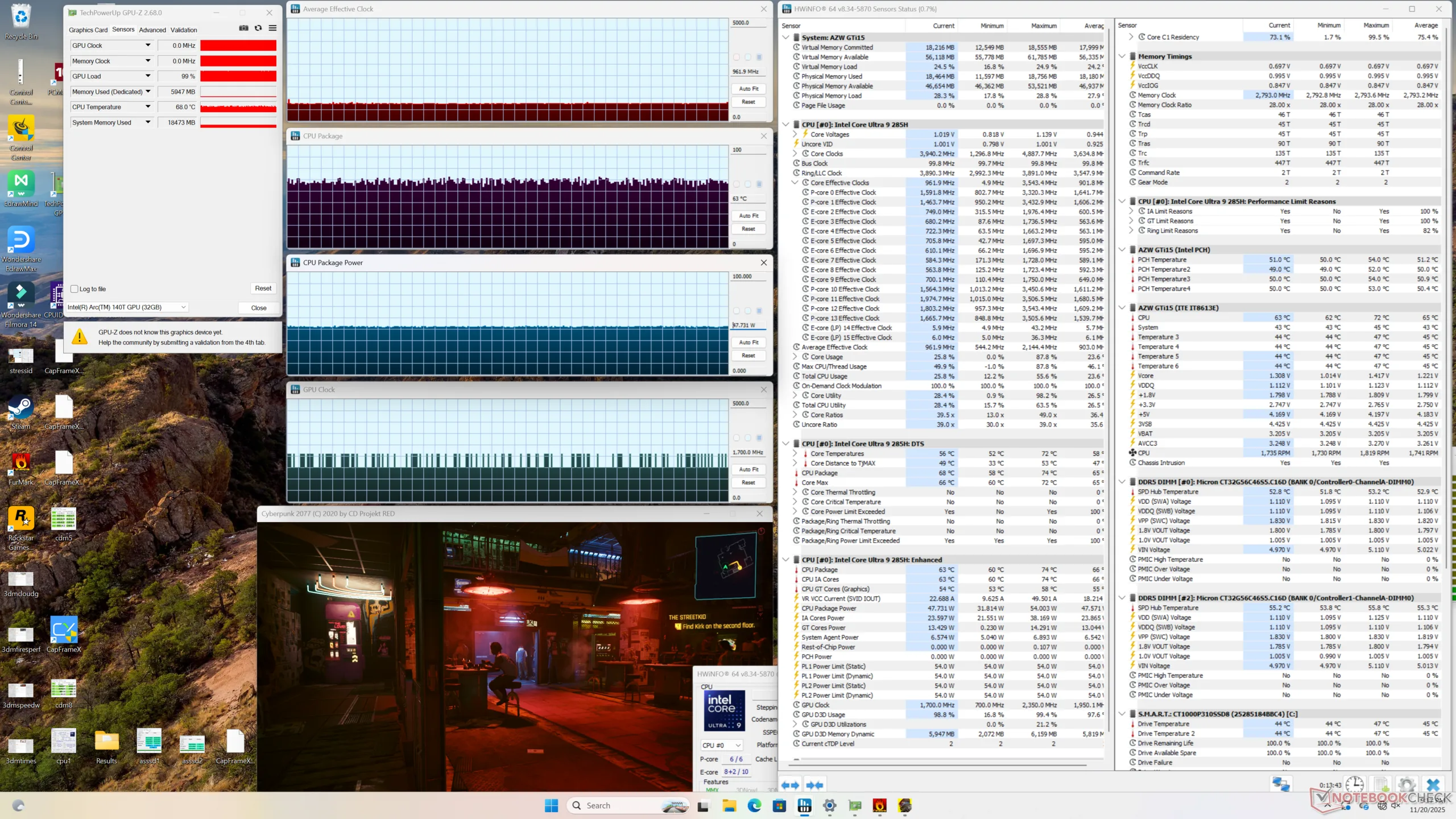Open GPU Load sensor dropdown

(148, 76)
